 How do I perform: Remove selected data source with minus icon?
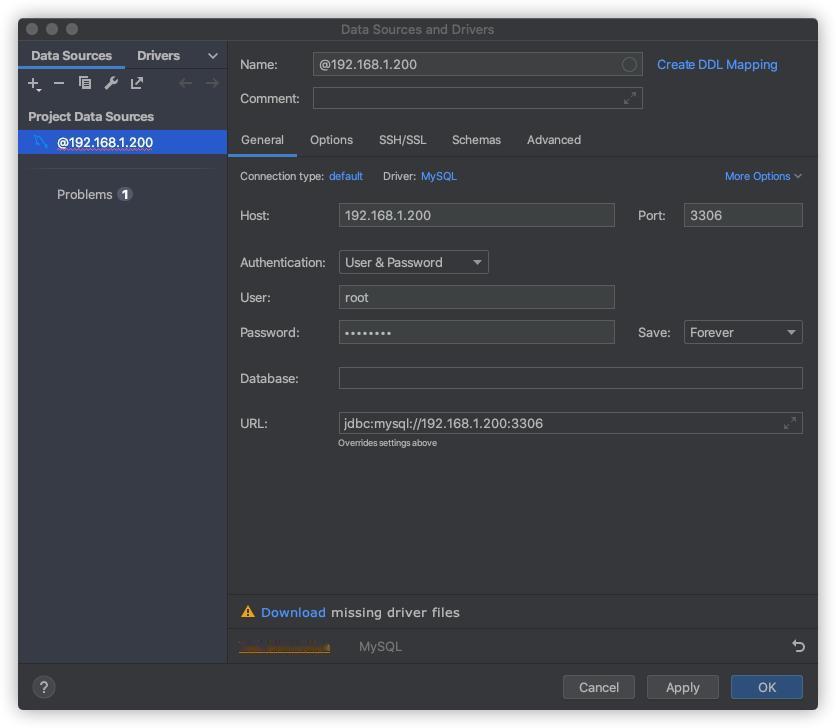59,83
